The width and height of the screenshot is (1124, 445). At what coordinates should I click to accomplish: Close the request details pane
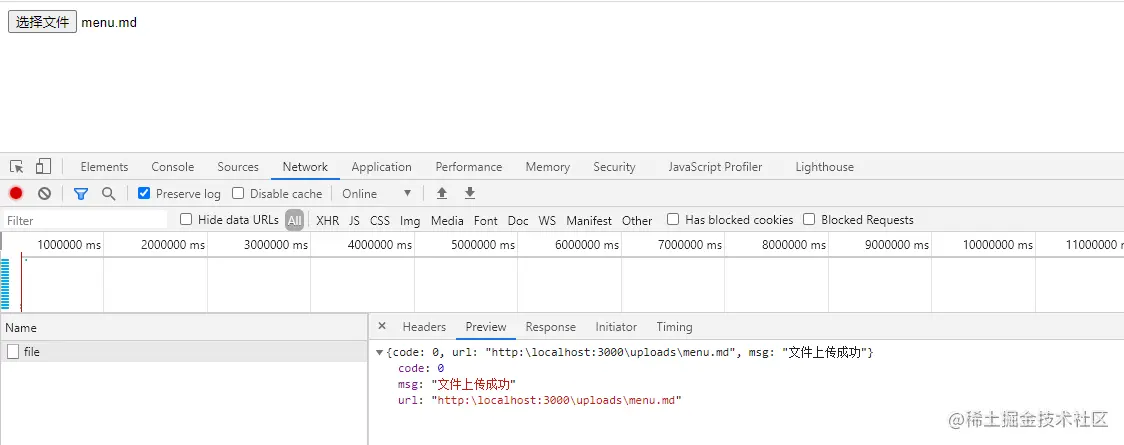pos(382,326)
